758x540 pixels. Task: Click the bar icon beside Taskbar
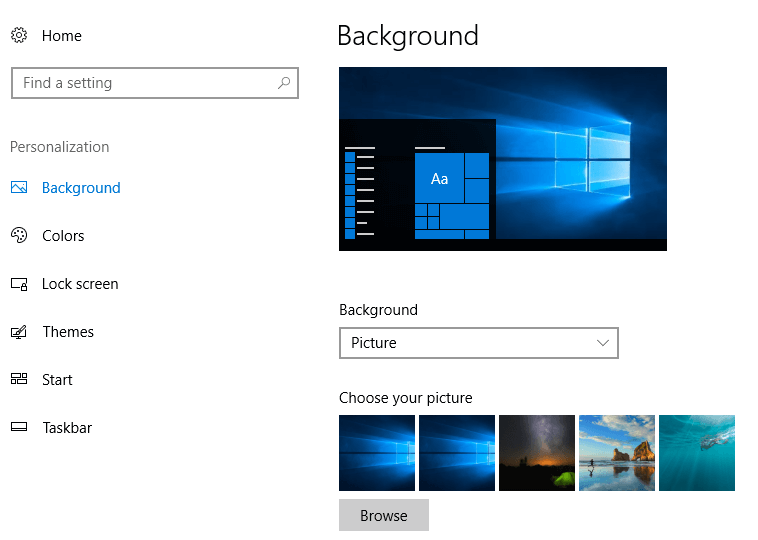19,428
